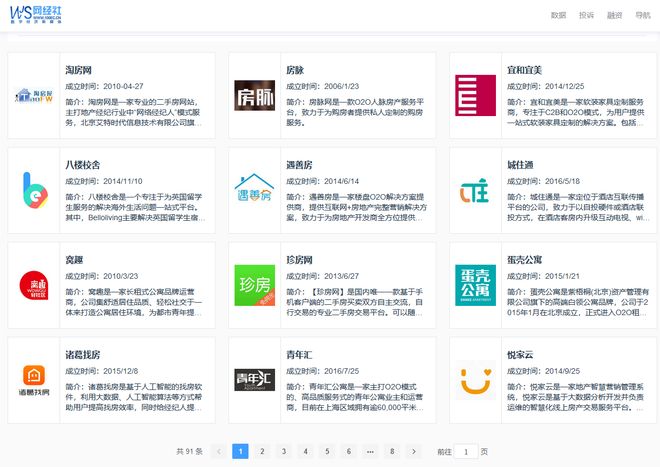Open the 蛋壳公寓 company title
This screenshot has height=467, width=660.
524,260
